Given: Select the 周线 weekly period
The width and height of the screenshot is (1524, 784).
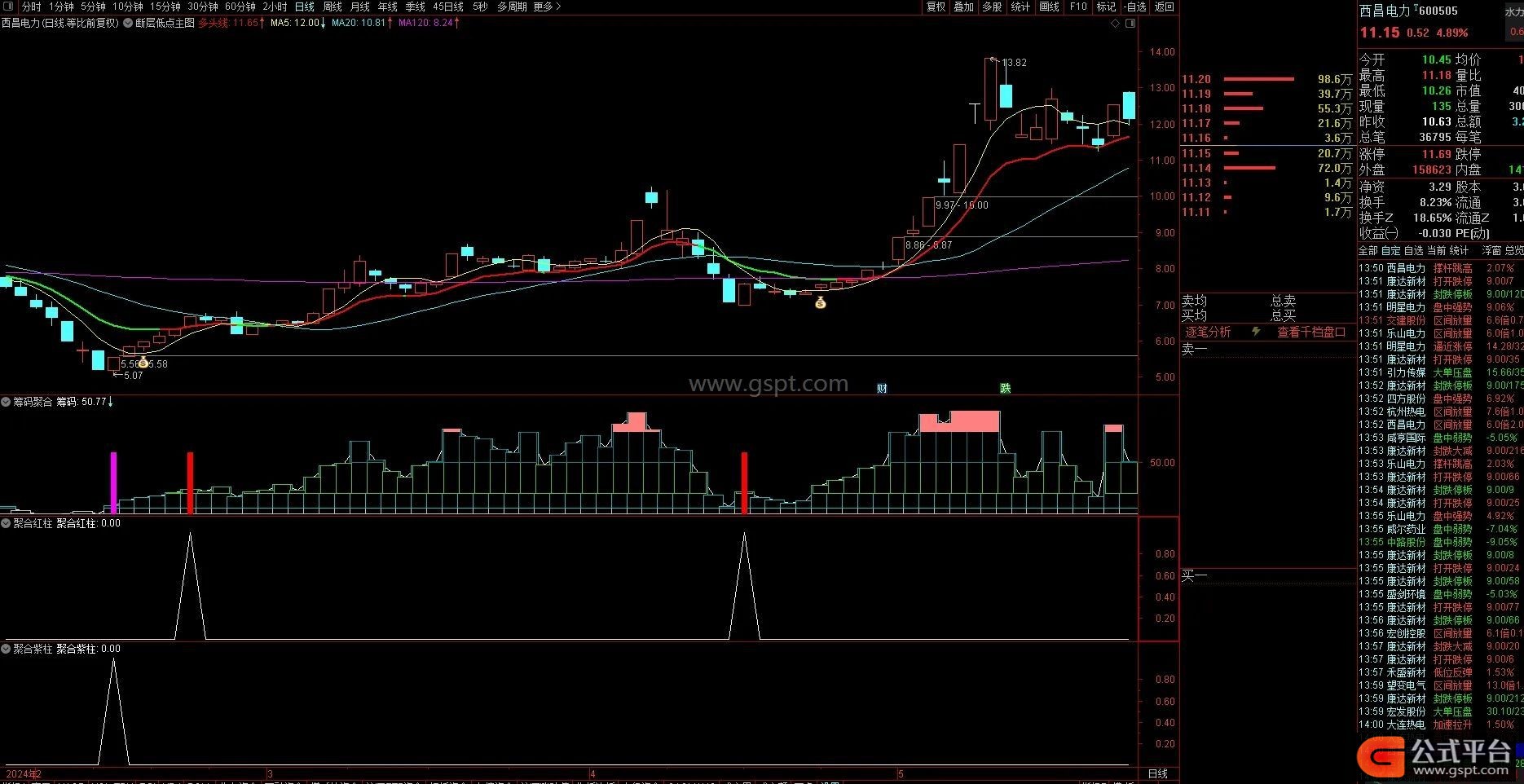Looking at the screenshot, I should pos(333,7).
